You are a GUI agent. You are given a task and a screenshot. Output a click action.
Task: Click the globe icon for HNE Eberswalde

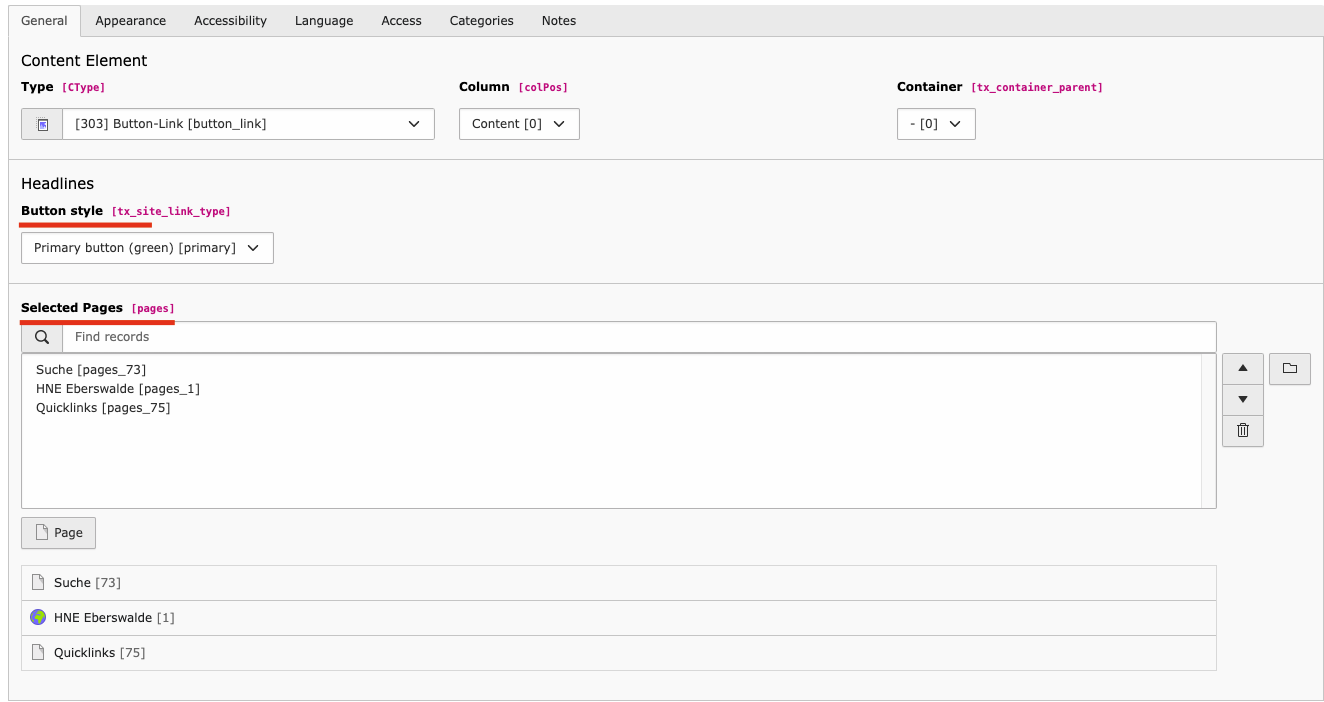coord(38,618)
